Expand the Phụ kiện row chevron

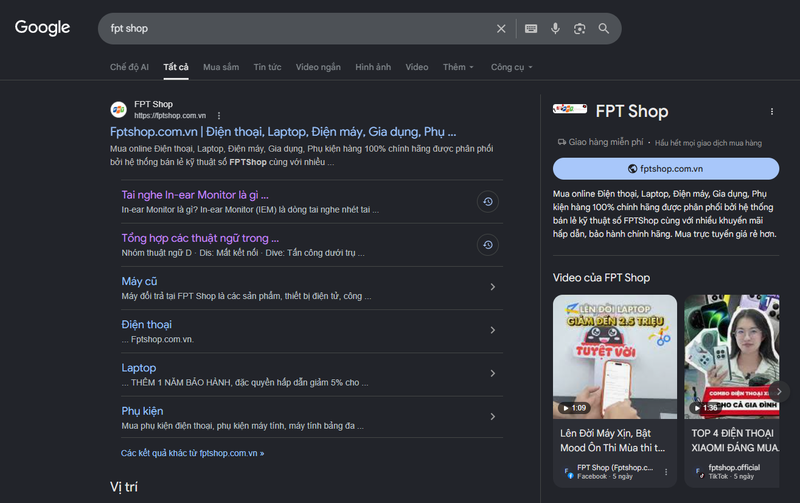click(492, 417)
